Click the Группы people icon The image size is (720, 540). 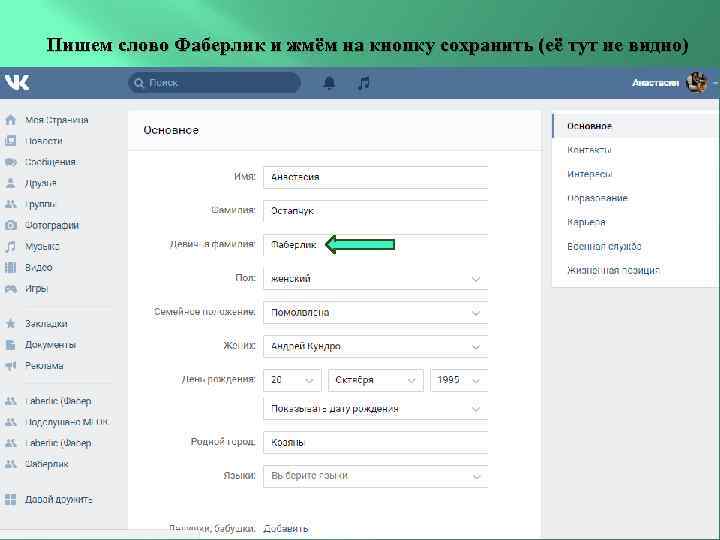(11, 204)
